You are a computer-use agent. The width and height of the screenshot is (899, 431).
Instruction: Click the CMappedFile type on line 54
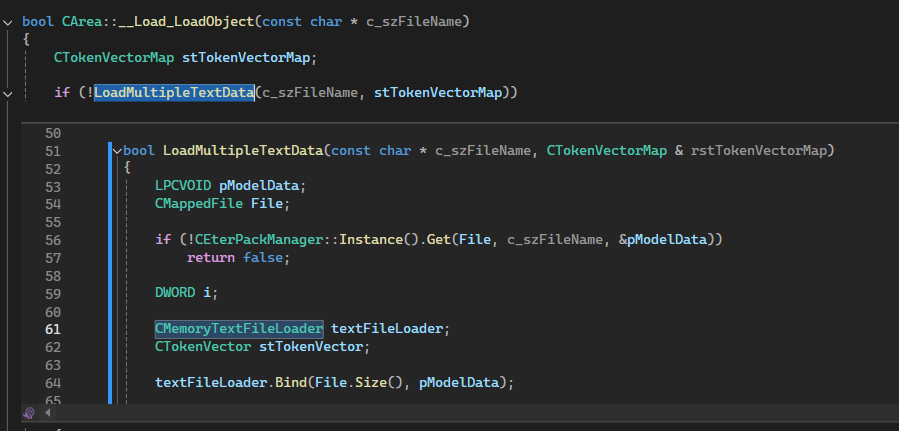click(x=199, y=203)
